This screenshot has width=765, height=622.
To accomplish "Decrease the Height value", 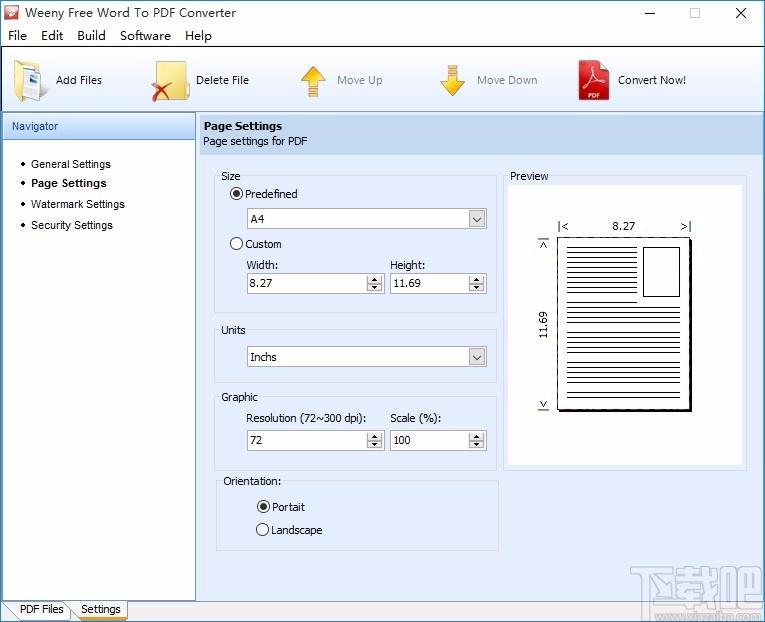I will point(476,287).
